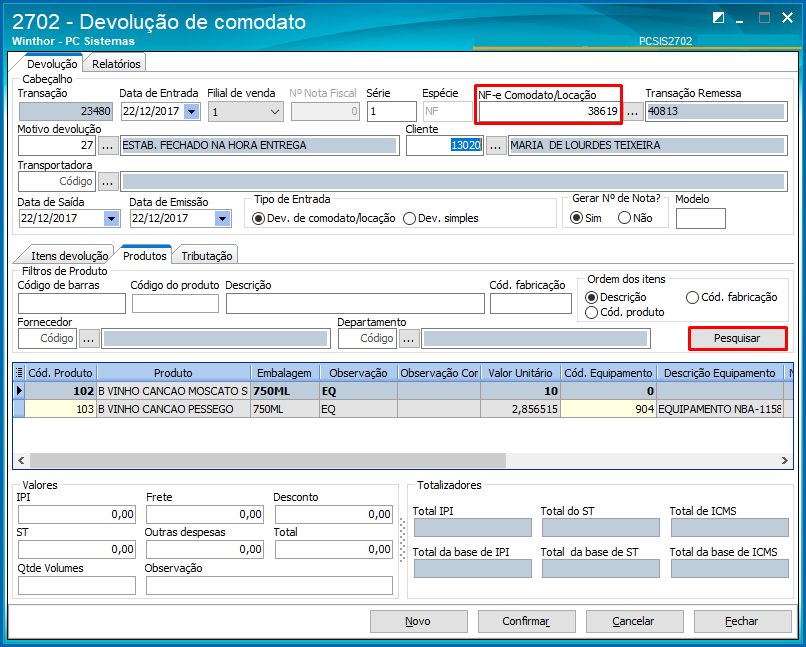Open the Transportadora search ellipsis button
This screenshot has height=647, width=806.
[x=108, y=182]
